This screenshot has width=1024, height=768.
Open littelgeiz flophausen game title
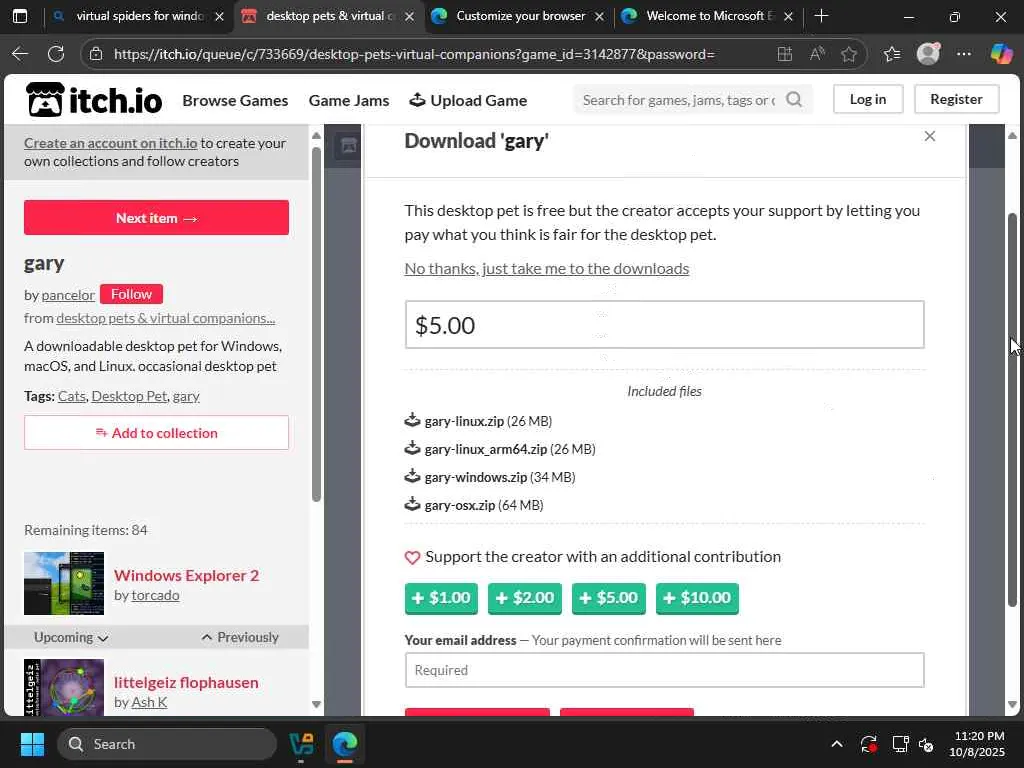pos(186,682)
